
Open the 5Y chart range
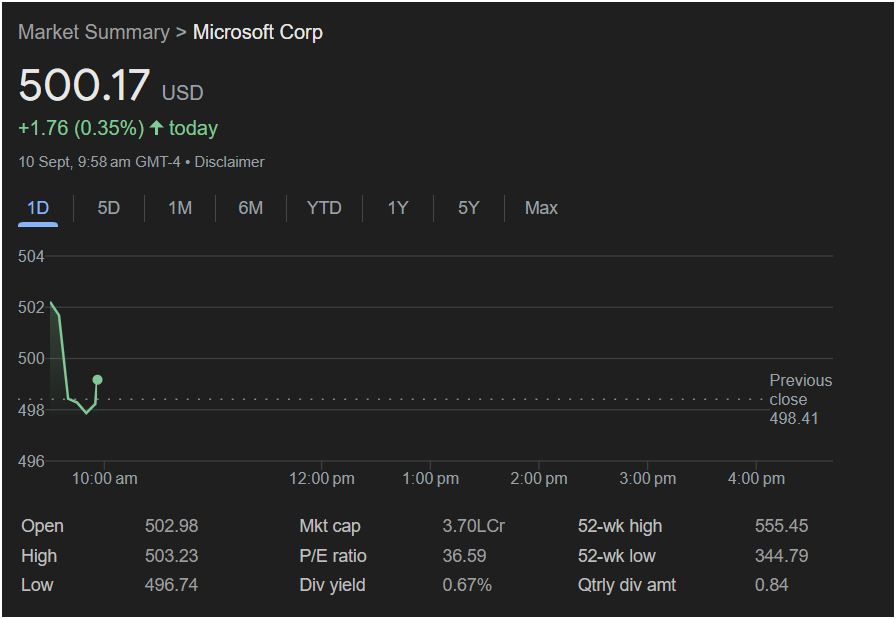[x=469, y=208]
